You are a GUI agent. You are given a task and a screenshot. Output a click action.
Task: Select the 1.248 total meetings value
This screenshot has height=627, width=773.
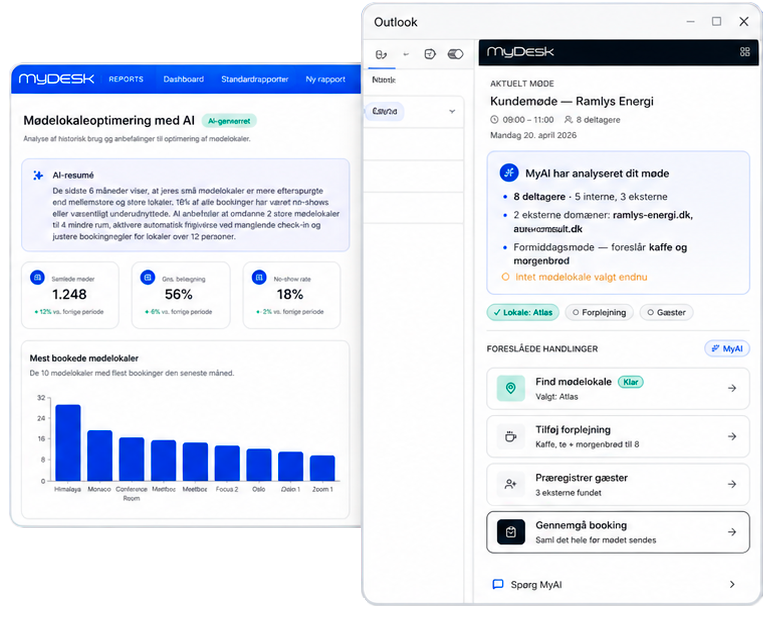coord(70,294)
